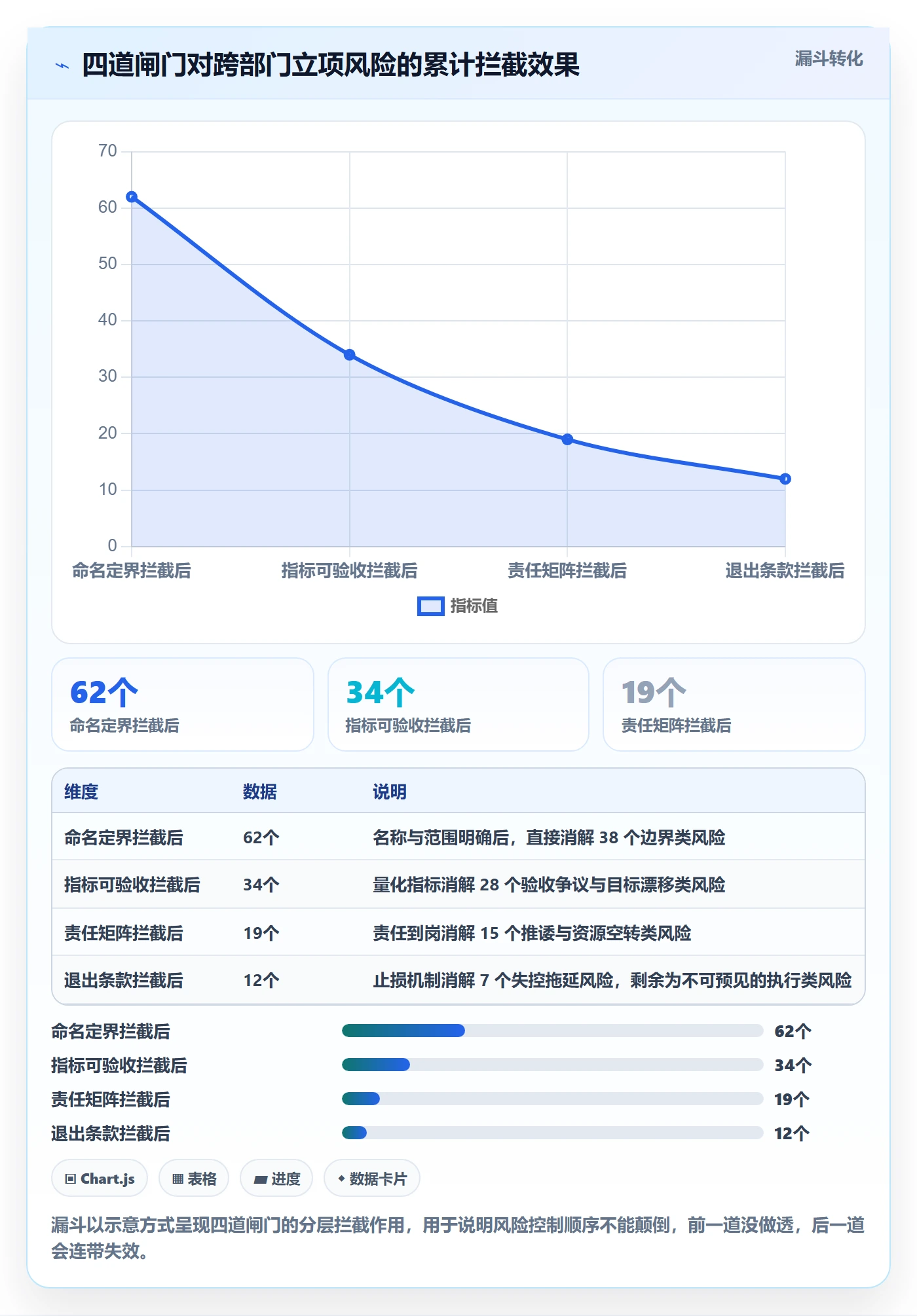Image resolution: width=917 pixels, height=1316 pixels.
Task: Click x-axis label 责任矩阵拦截后
Action: click(x=567, y=571)
